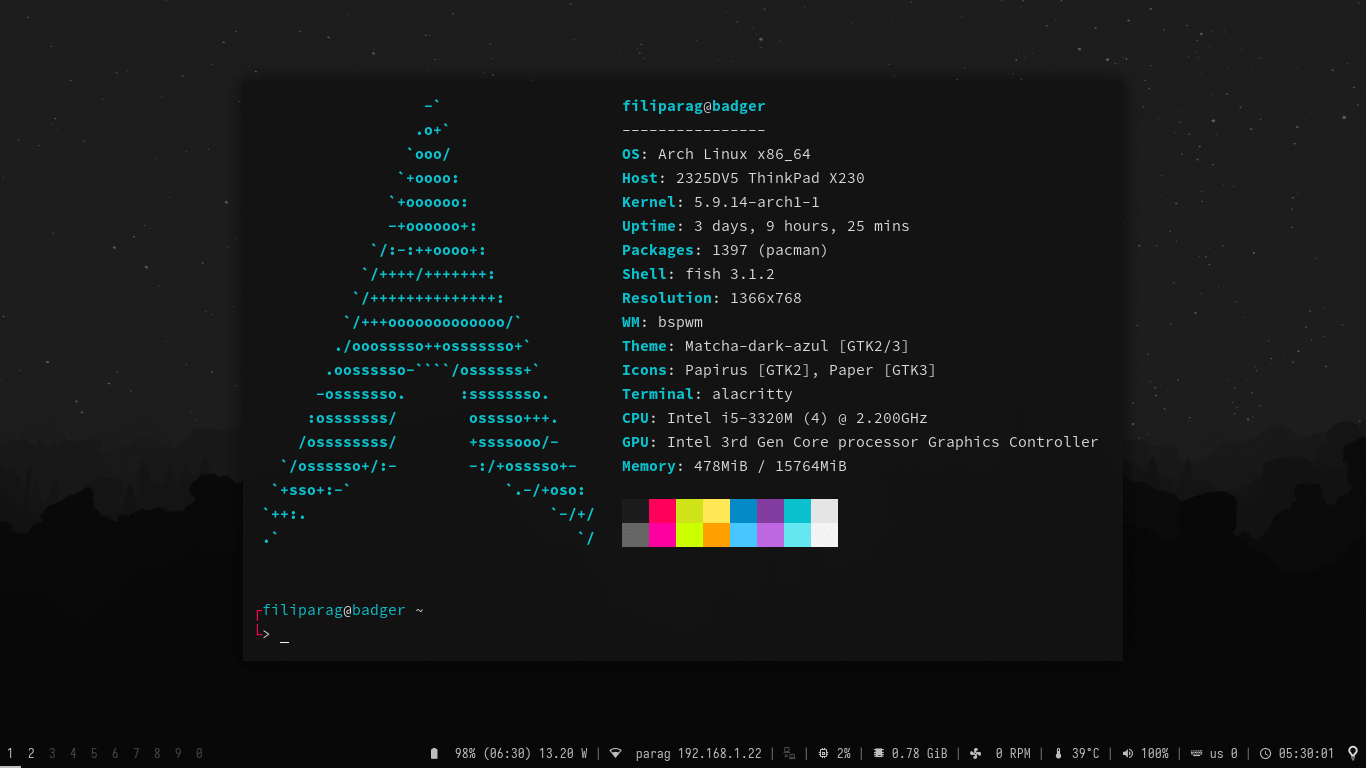Click the Wi-Fi signal icon in polybar
The height and width of the screenshot is (768, 1366).
tap(615, 753)
